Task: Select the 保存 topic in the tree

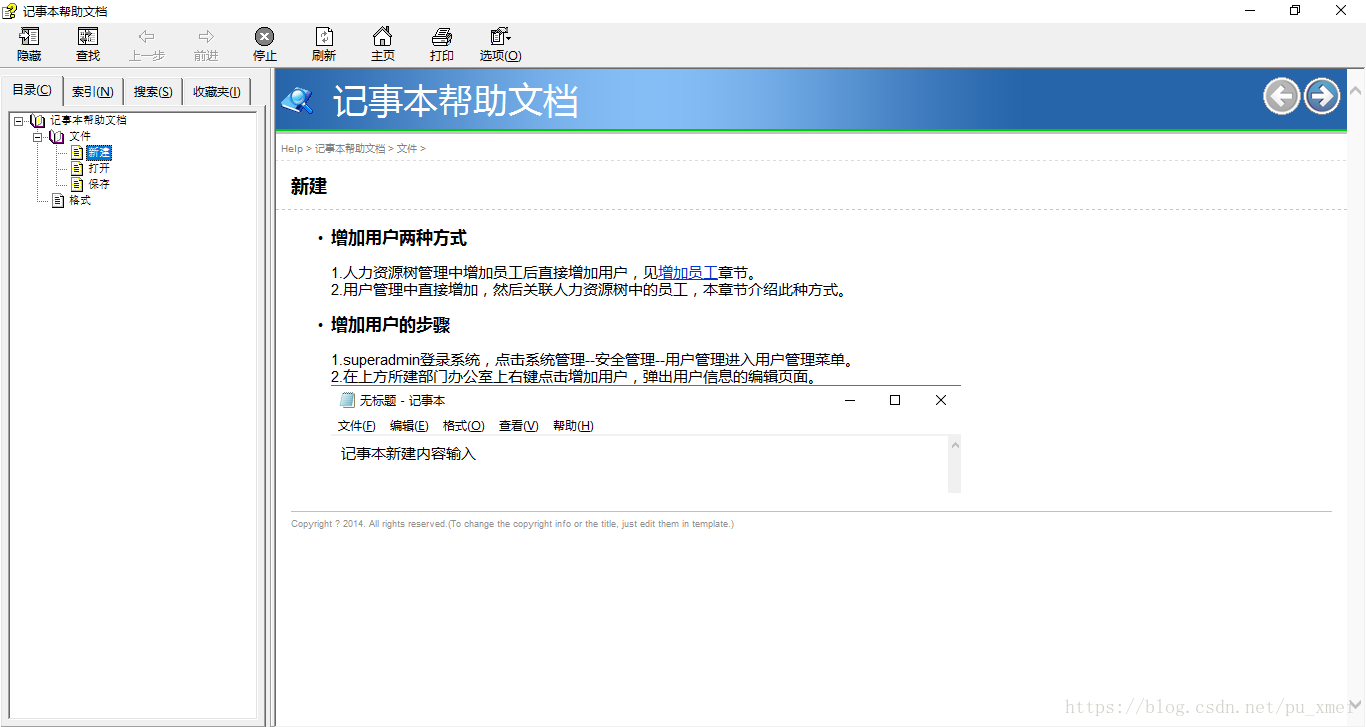Action: (99, 184)
